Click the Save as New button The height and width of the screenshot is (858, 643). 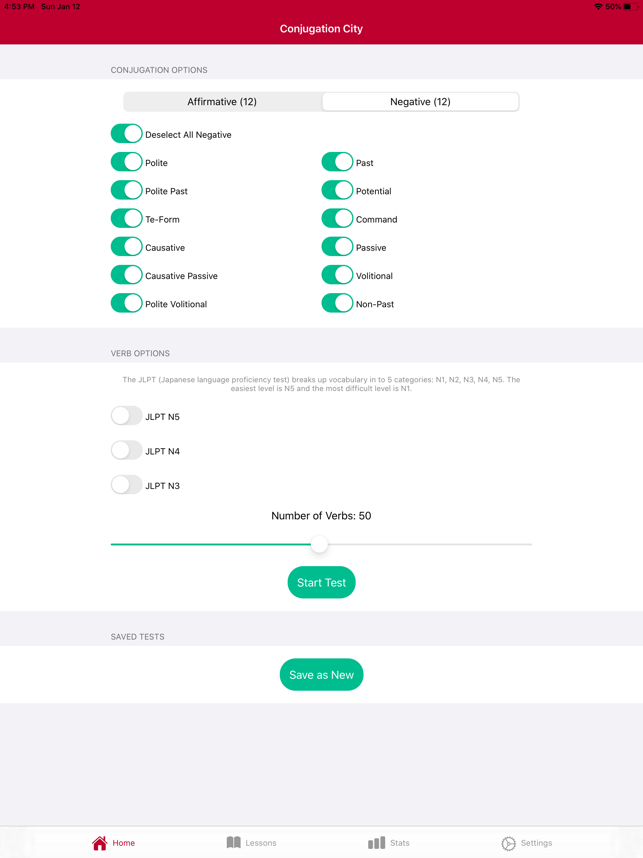pyautogui.click(x=321, y=675)
